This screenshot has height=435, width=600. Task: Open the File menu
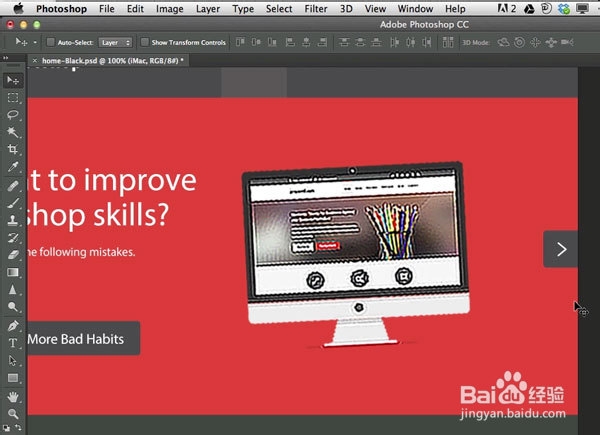click(106, 8)
